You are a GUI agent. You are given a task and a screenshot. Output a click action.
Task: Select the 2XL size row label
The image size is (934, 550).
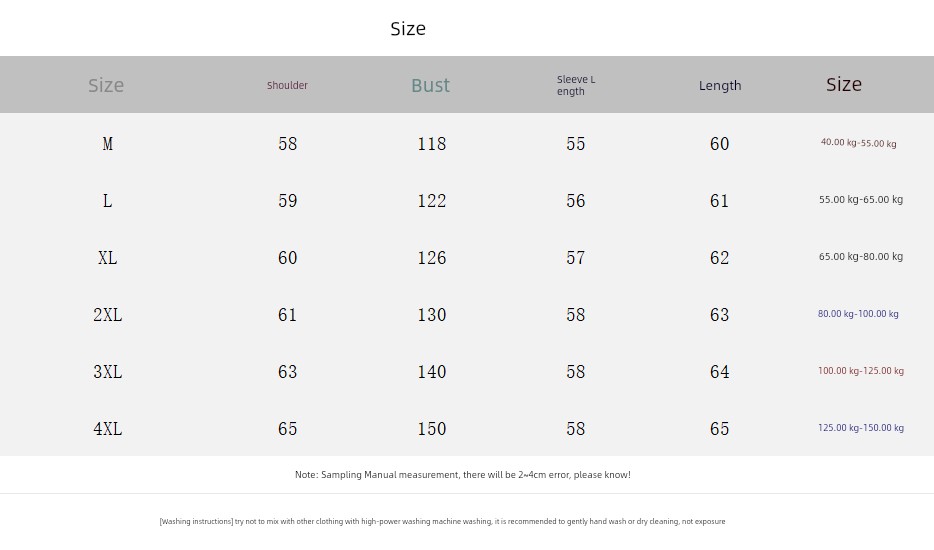[x=107, y=315]
